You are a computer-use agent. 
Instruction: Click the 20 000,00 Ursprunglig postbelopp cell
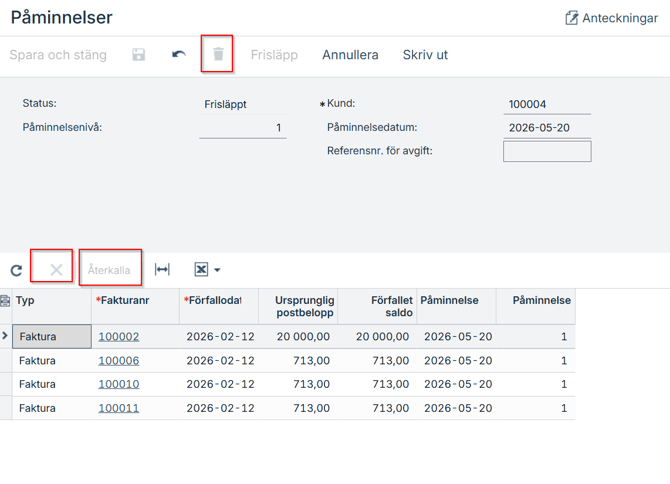point(298,337)
